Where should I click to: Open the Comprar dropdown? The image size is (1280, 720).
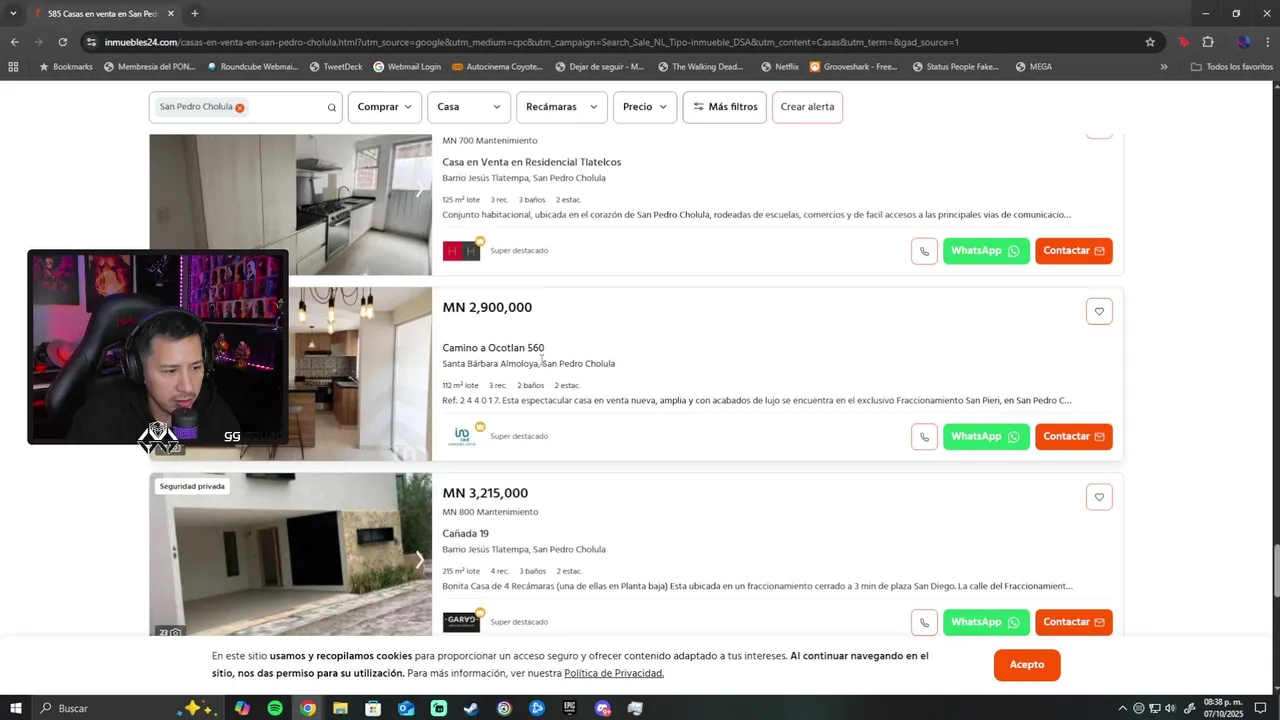pyautogui.click(x=385, y=107)
